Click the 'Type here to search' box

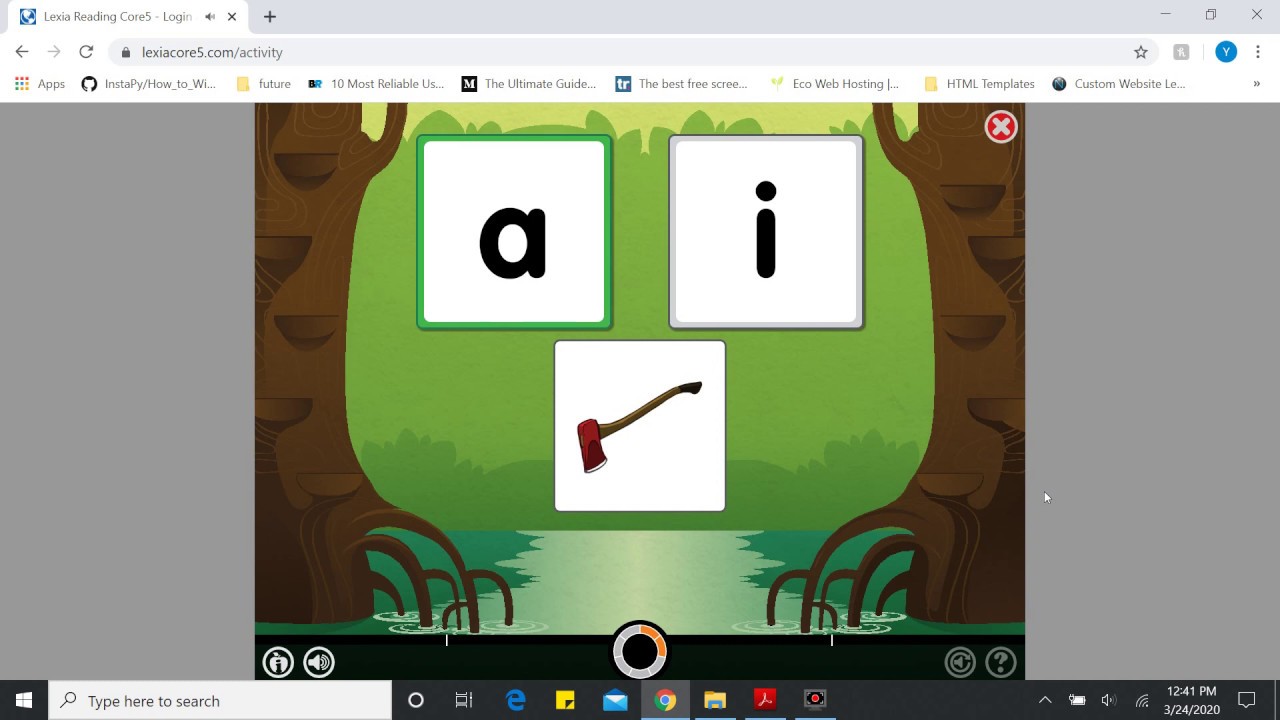coord(220,700)
